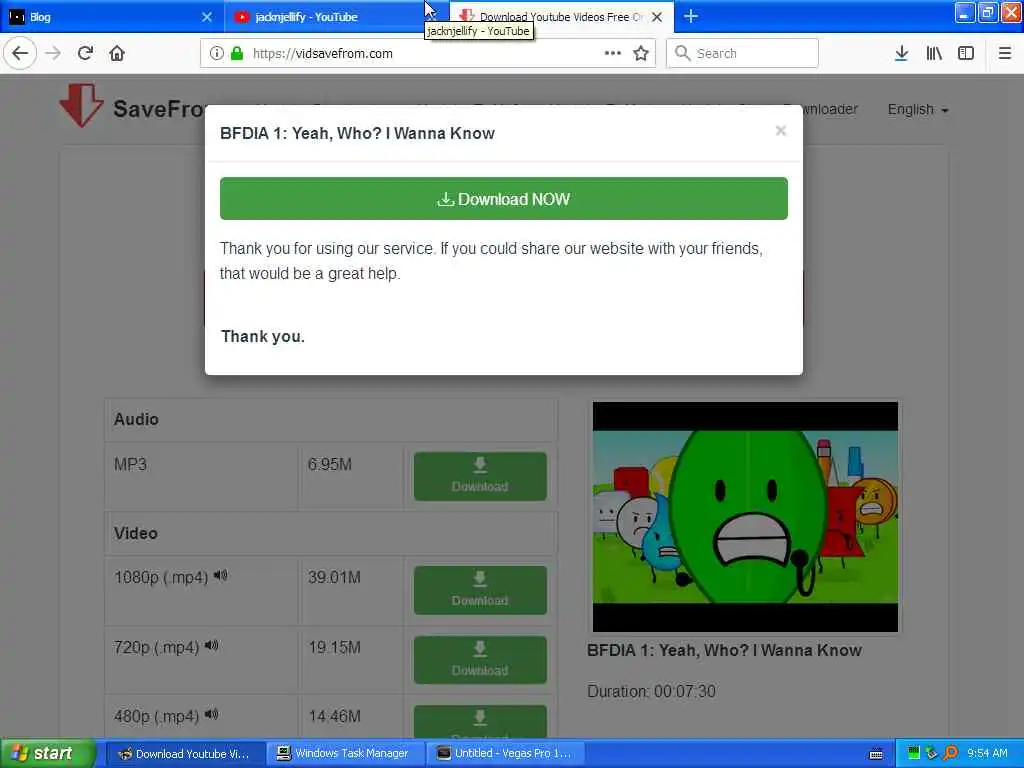Switch to Windows Task Manager in taskbar

coord(345,754)
